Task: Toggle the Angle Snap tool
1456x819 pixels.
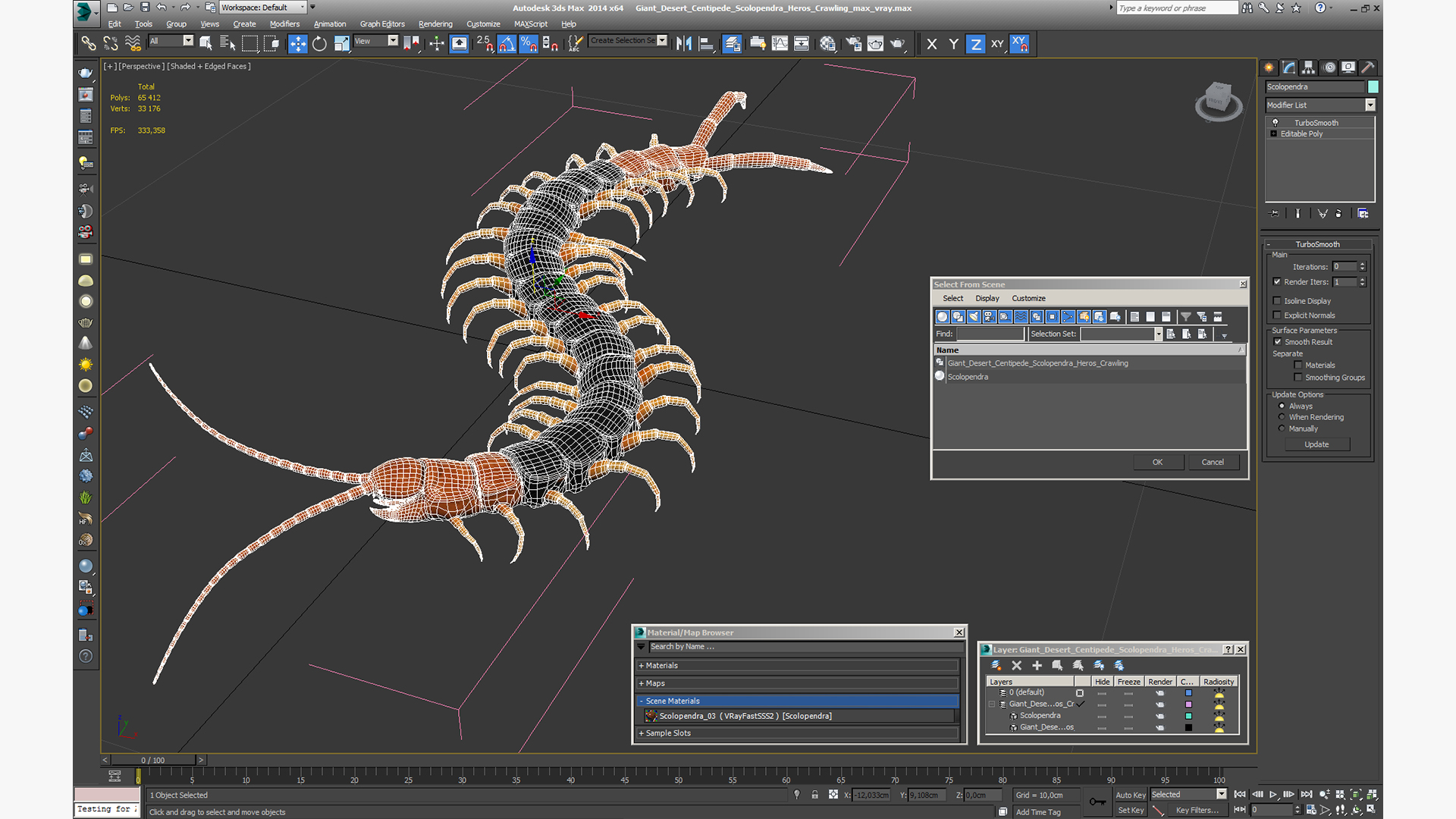Action: pyautogui.click(x=507, y=44)
